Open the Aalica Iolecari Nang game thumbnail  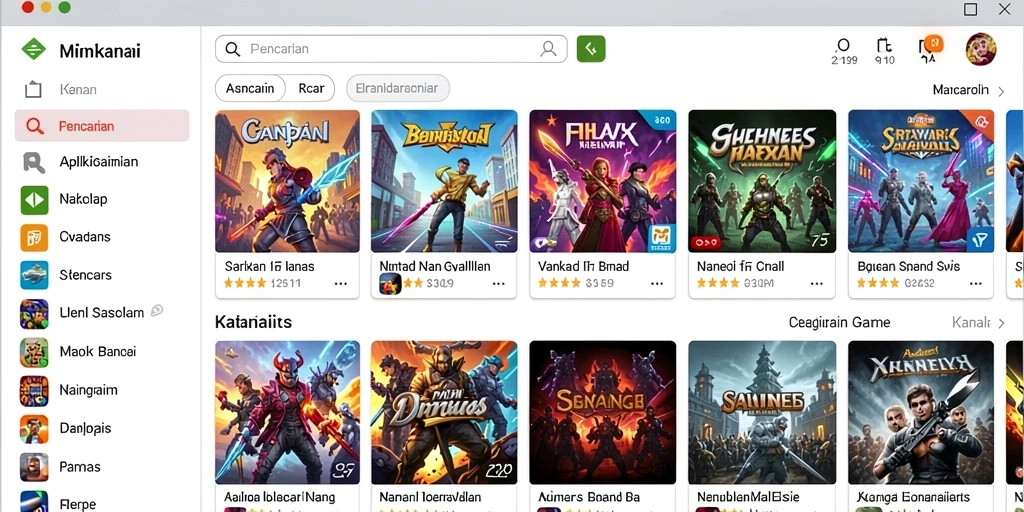pos(287,412)
